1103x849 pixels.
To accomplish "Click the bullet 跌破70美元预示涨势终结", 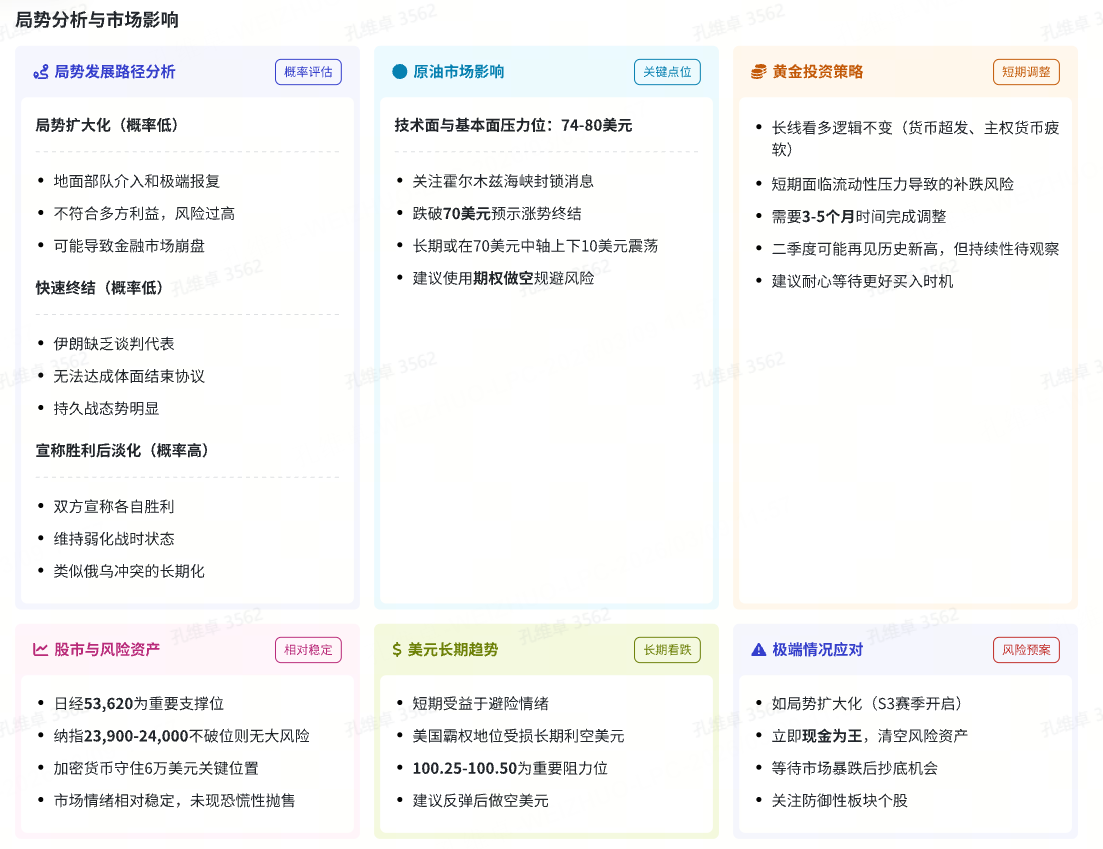I will pos(497,214).
